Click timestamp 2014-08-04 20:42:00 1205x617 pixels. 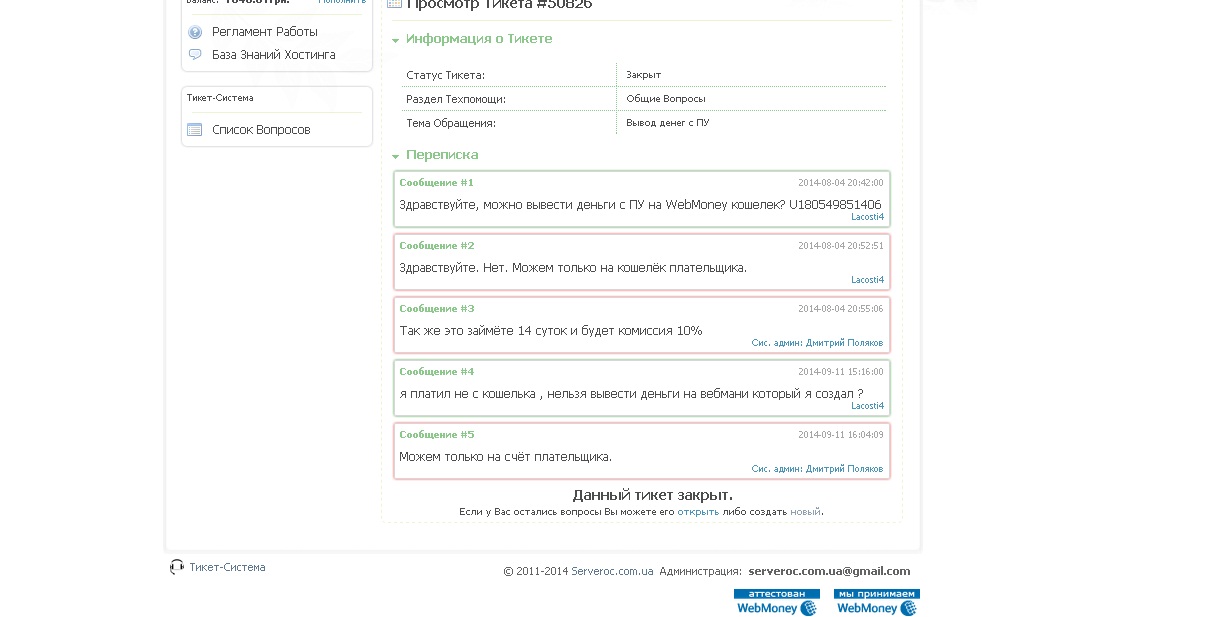click(840, 183)
